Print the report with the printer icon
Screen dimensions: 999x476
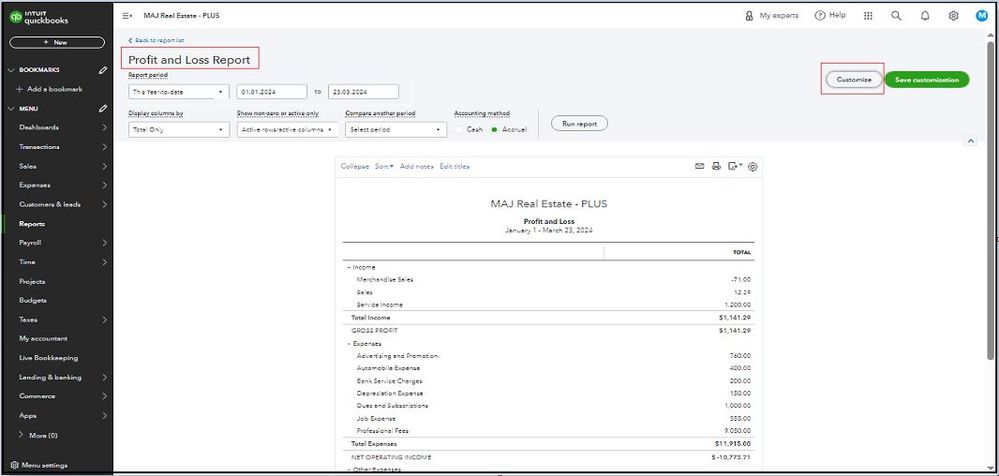coord(716,166)
